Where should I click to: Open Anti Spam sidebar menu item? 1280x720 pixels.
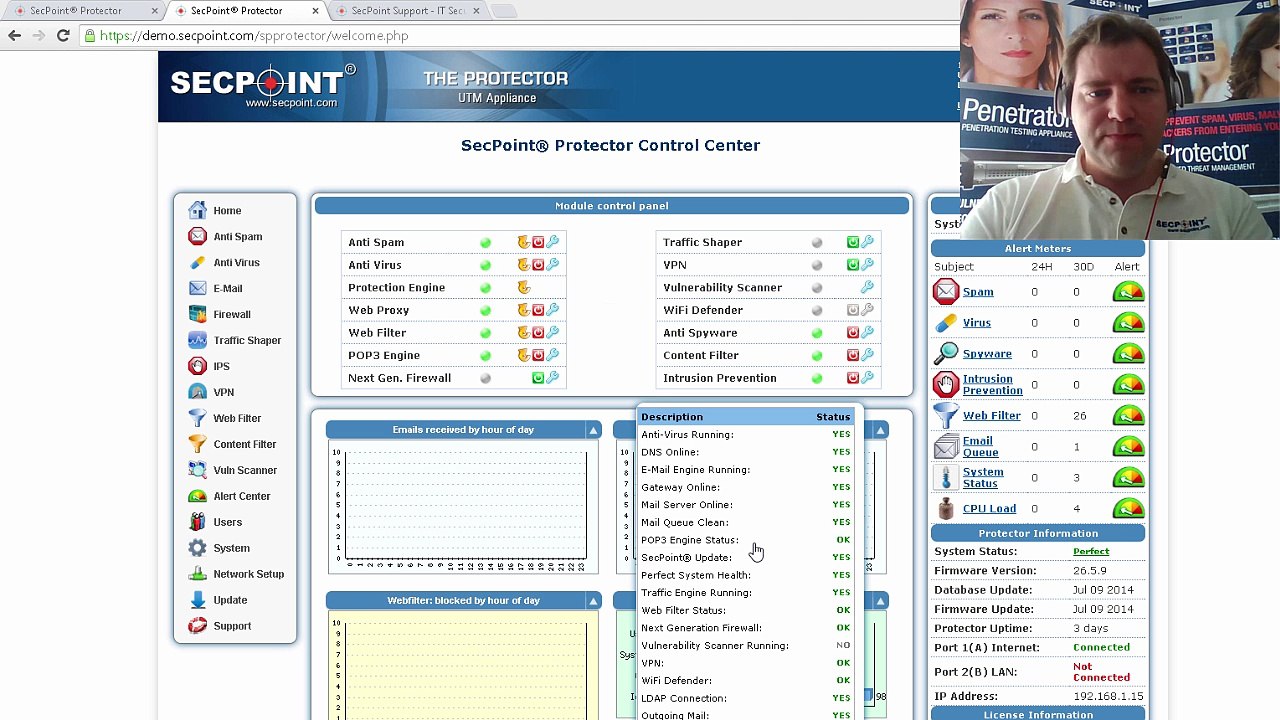[x=237, y=237]
